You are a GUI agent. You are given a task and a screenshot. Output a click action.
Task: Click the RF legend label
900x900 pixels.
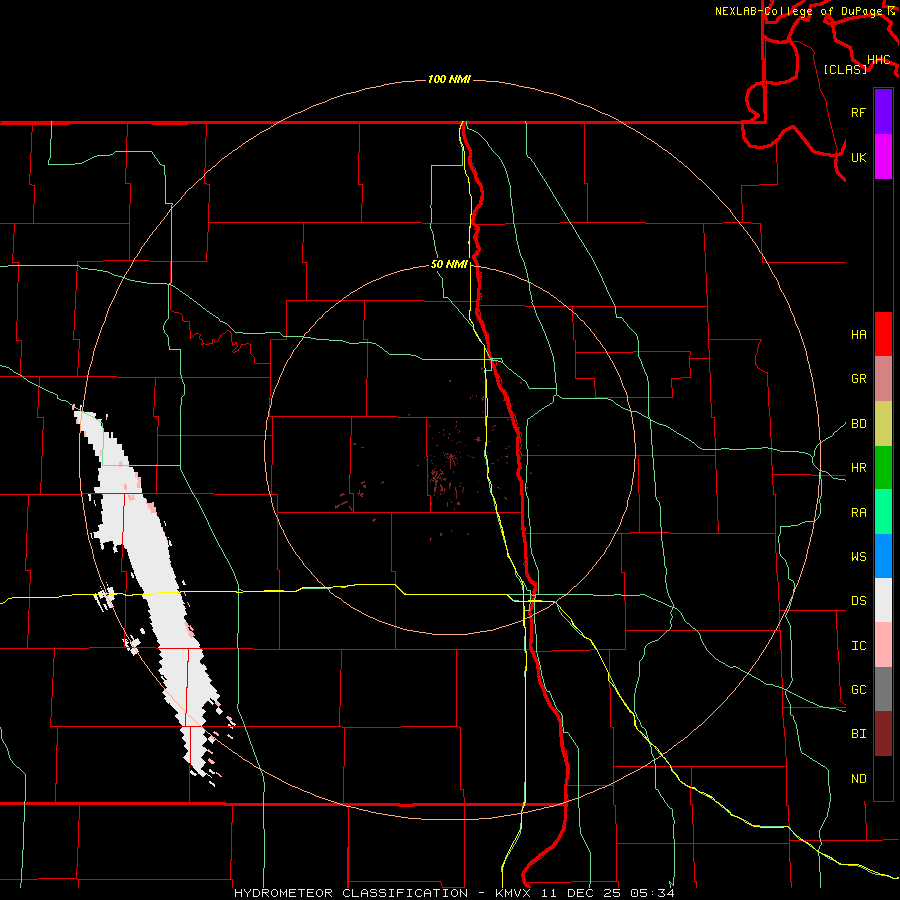coord(858,112)
